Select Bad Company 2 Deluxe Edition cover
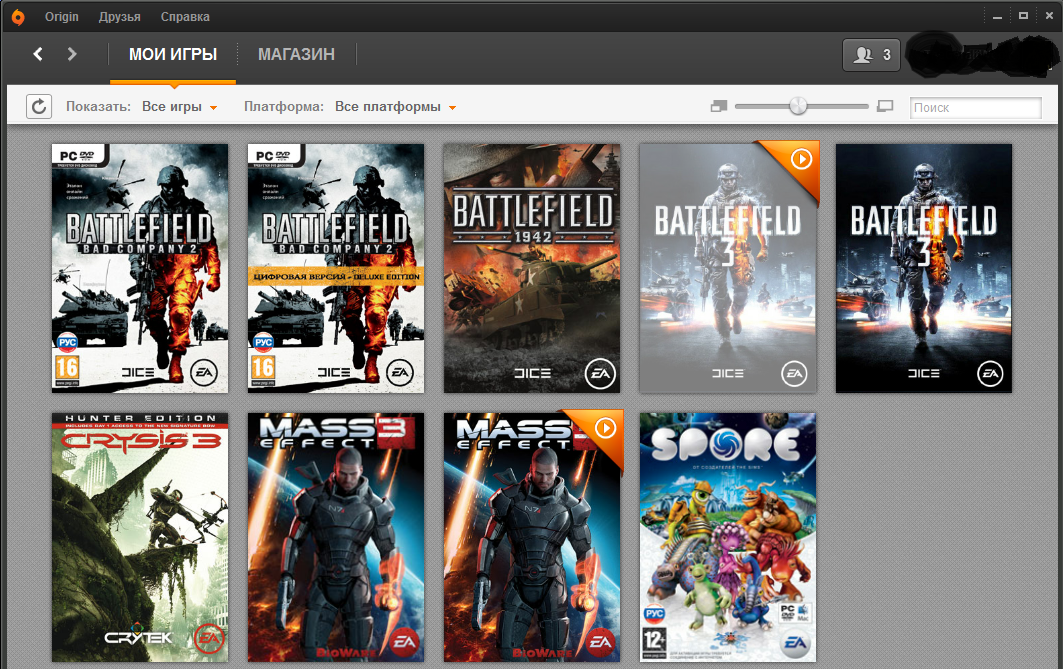 [x=336, y=268]
